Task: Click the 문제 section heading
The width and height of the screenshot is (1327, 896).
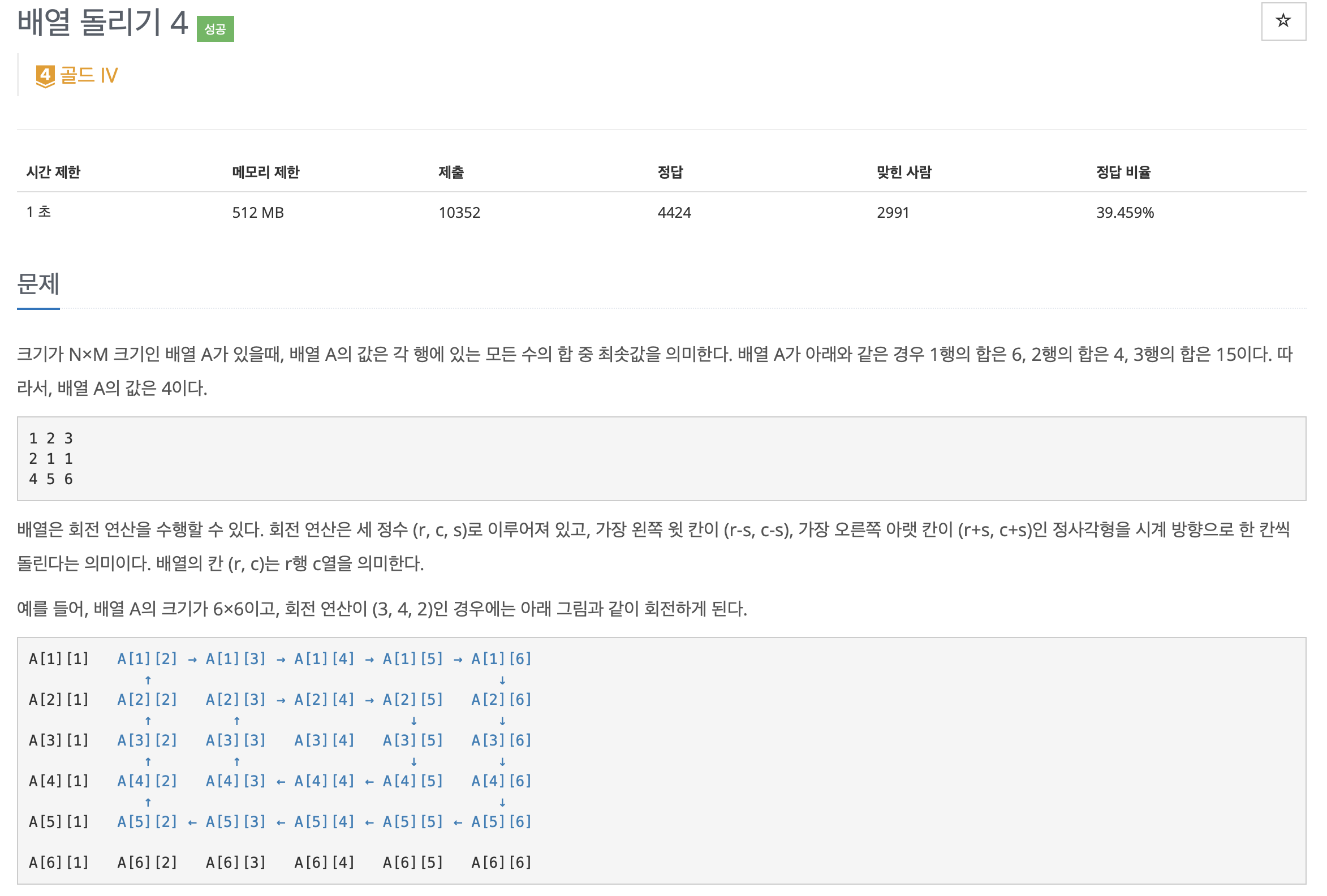Action: click(38, 284)
